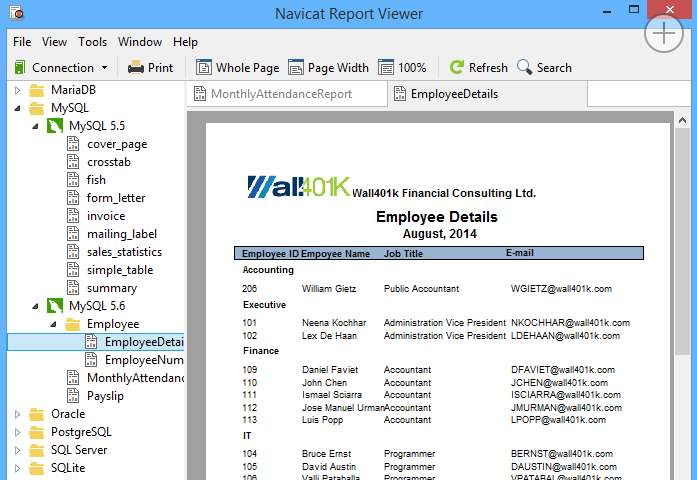
Task: Switch to Whole Page view
Action: (237, 68)
